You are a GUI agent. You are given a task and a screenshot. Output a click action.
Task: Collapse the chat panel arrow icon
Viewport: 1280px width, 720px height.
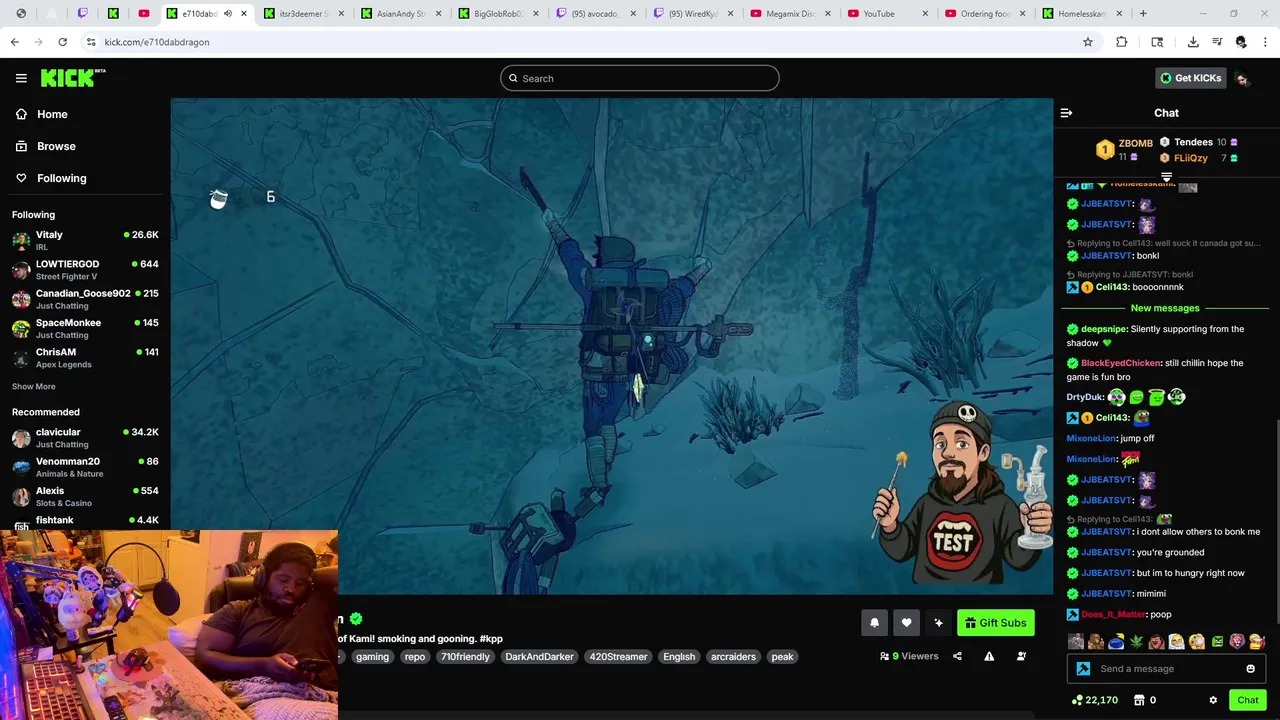[x=1066, y=113]
